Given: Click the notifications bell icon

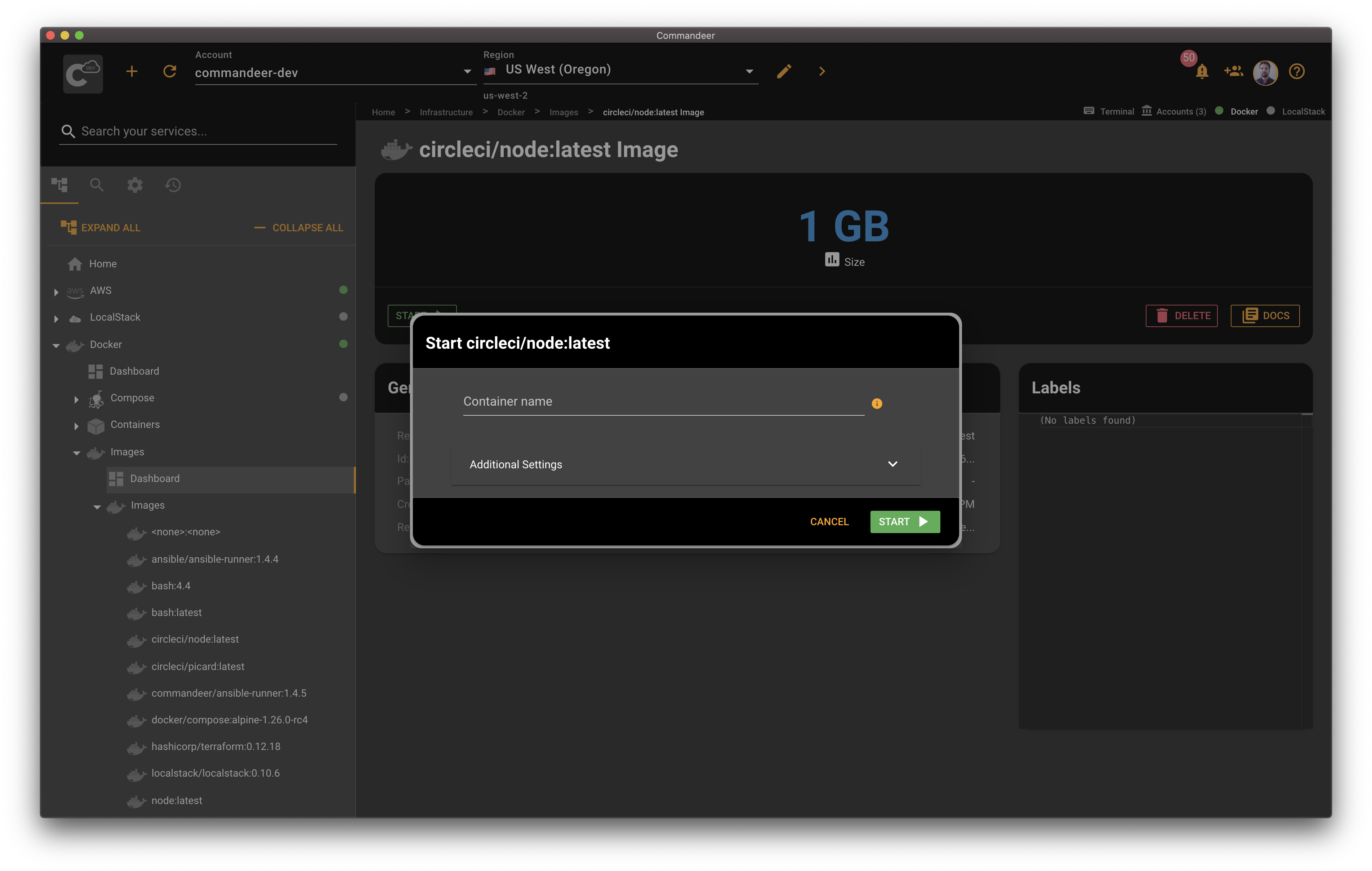Looking at the screenshot, I should pos(1201,71).
